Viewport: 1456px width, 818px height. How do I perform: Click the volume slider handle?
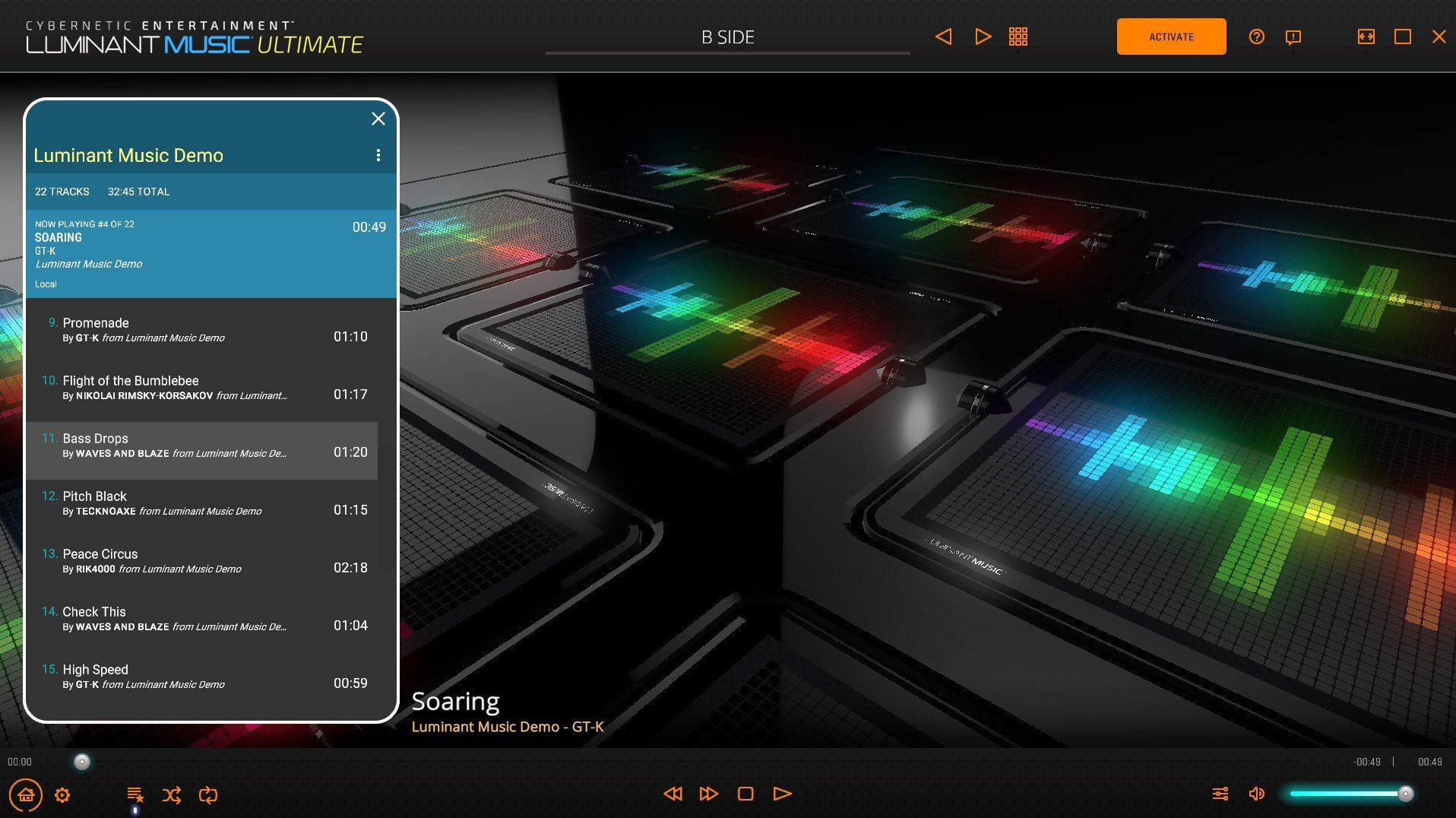click(1406, 794)
